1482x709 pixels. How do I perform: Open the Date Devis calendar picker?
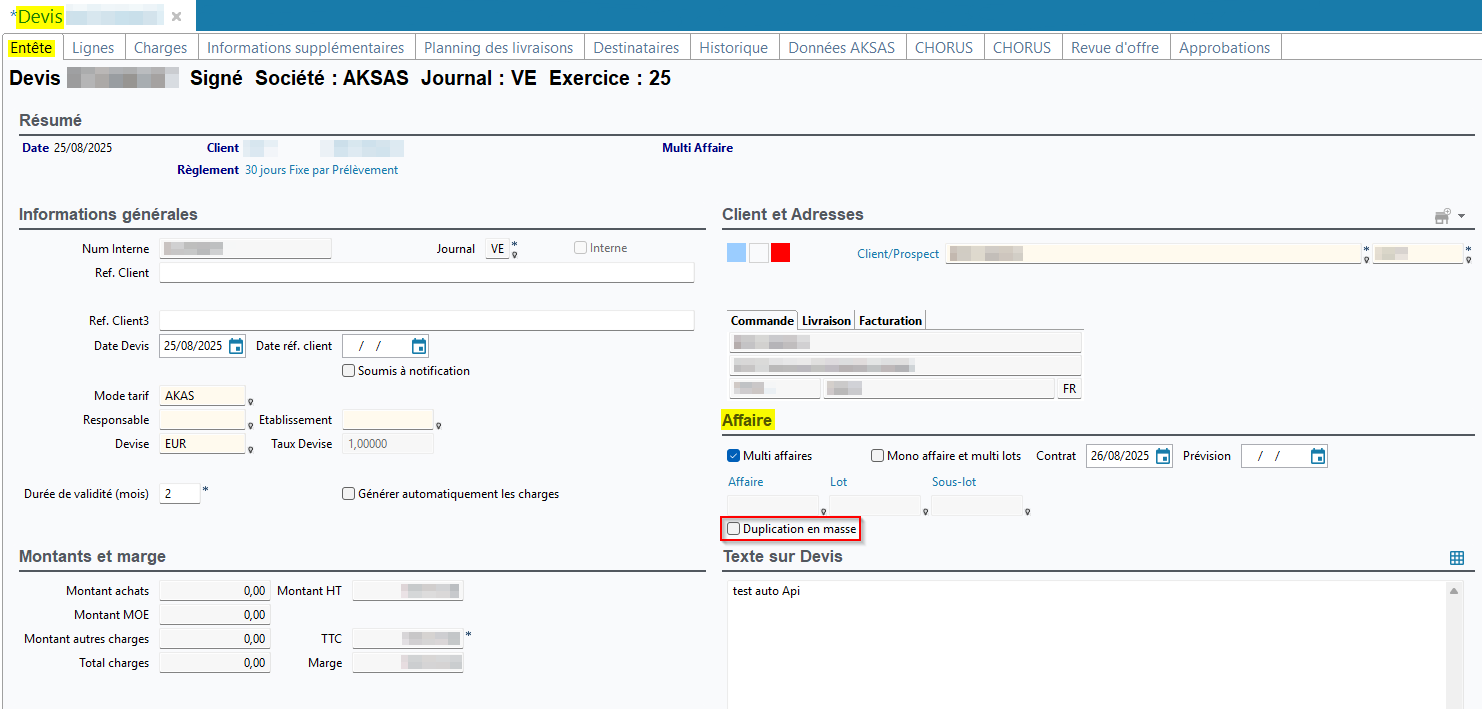coord(236,346)
